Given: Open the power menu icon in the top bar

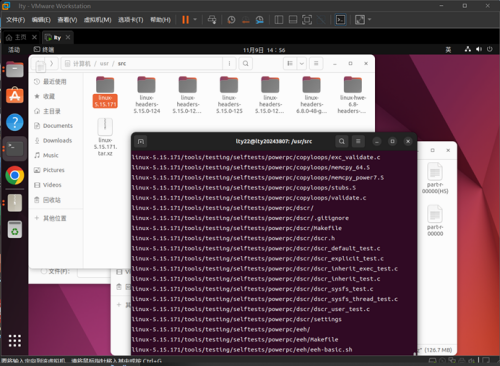Looking at the screenshot, I should tap(489, 49).
